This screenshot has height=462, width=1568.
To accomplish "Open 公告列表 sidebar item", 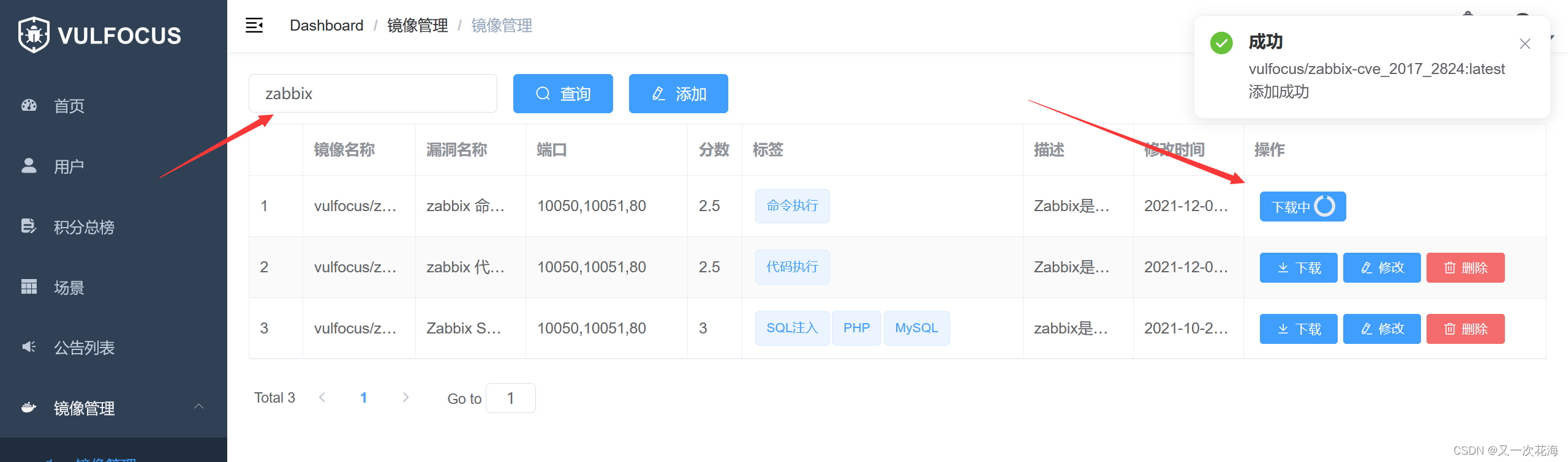I will (113, 348).
